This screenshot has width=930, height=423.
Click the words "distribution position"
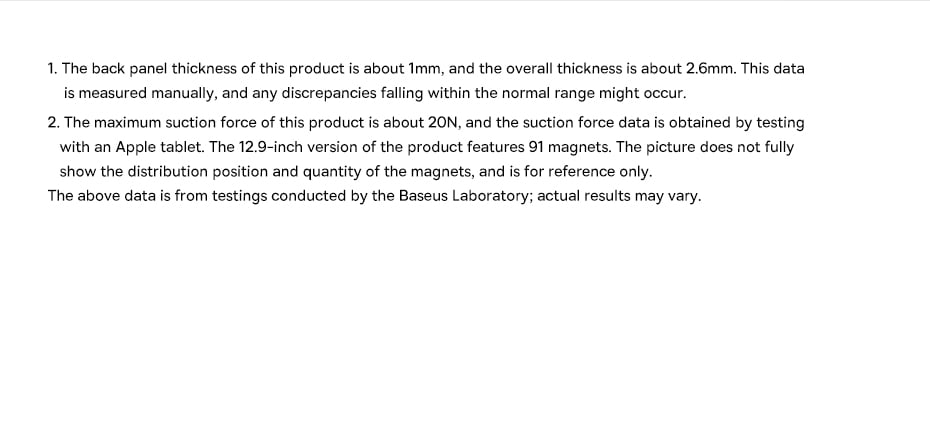(213, 172)
